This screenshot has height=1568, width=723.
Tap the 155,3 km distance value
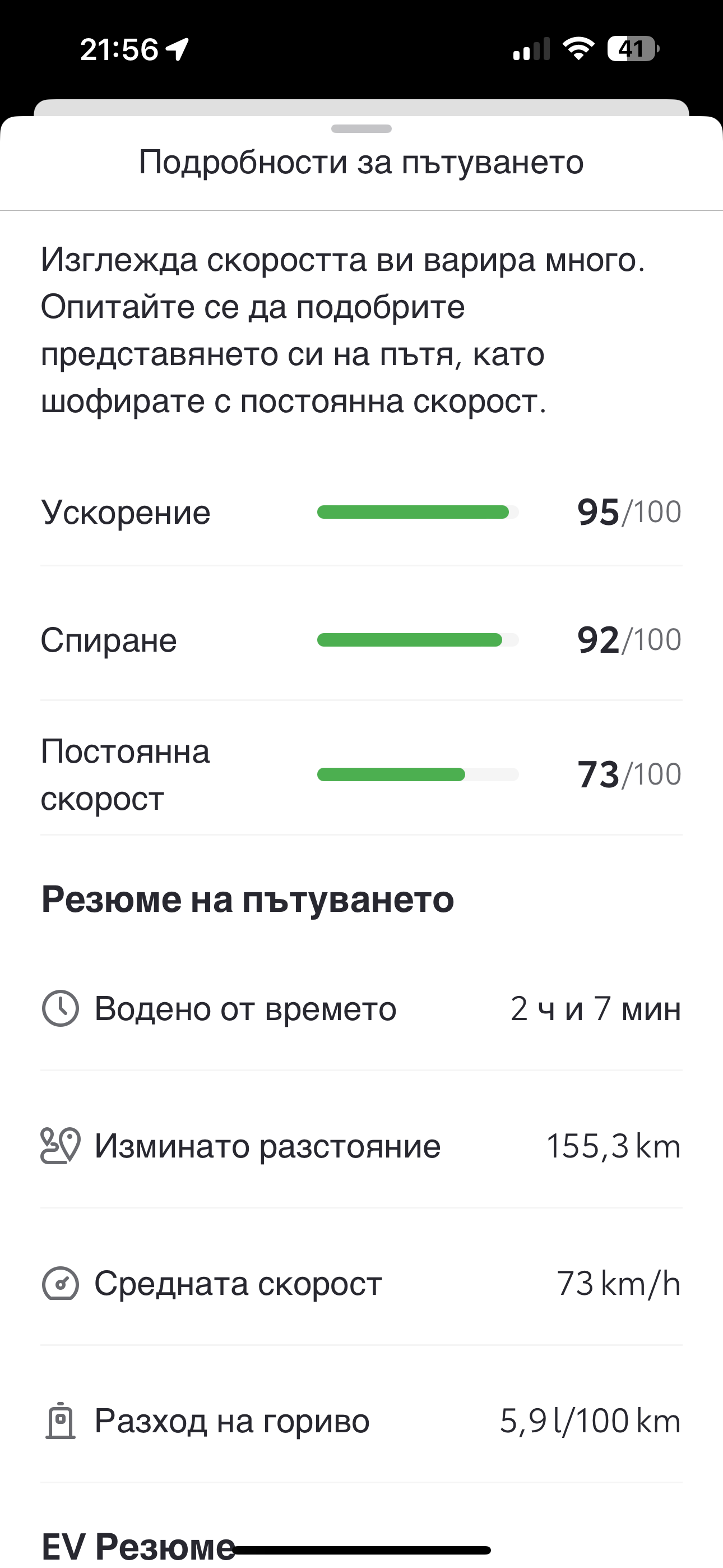pos(613,1146)
